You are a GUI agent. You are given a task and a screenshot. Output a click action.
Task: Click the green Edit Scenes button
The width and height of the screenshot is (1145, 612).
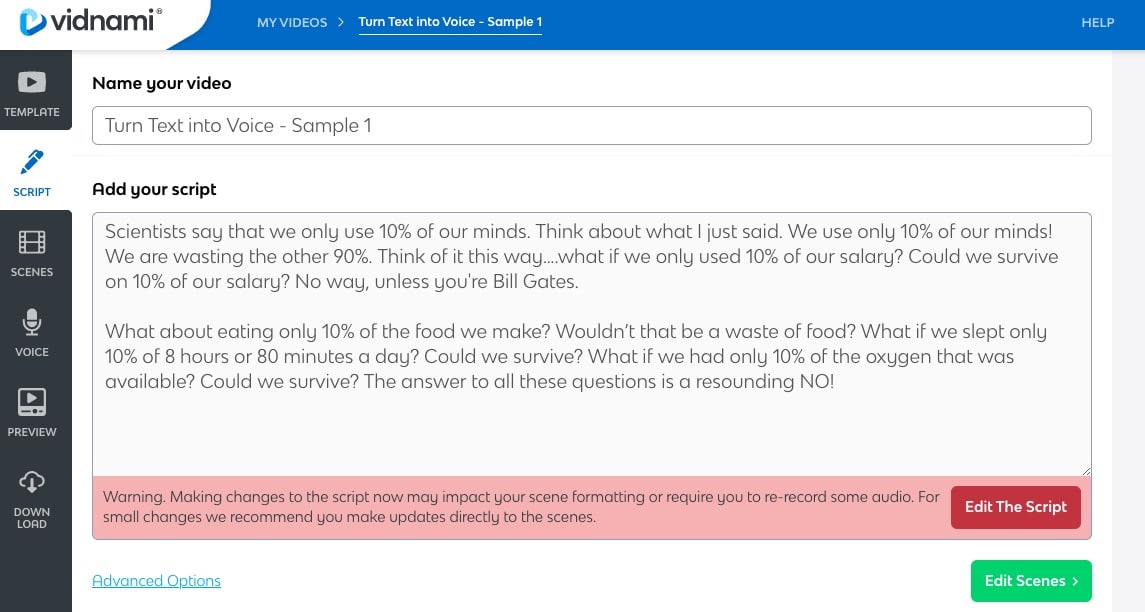[1030, 581]
